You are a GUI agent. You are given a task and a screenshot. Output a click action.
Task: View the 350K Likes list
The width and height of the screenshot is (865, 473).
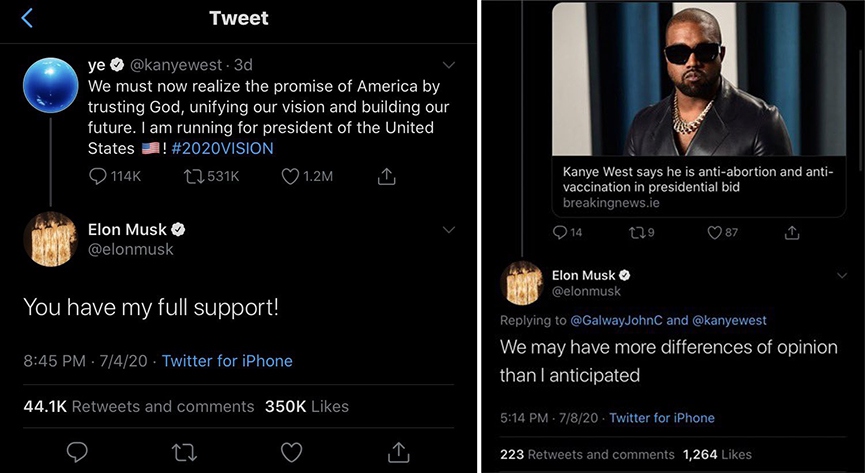(x=306, y=406)
